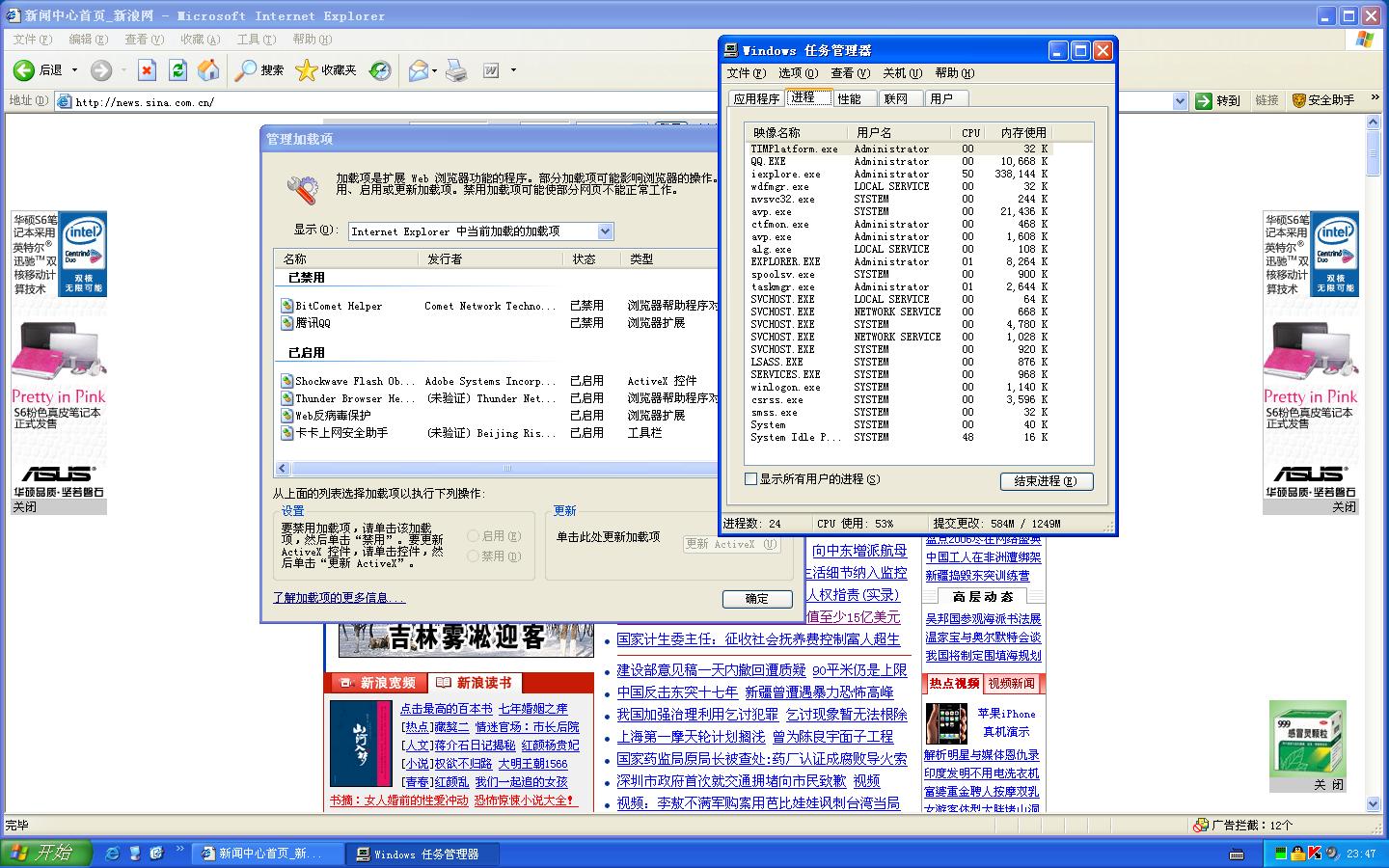Click the IE address bar URL field

pos(613,101)
